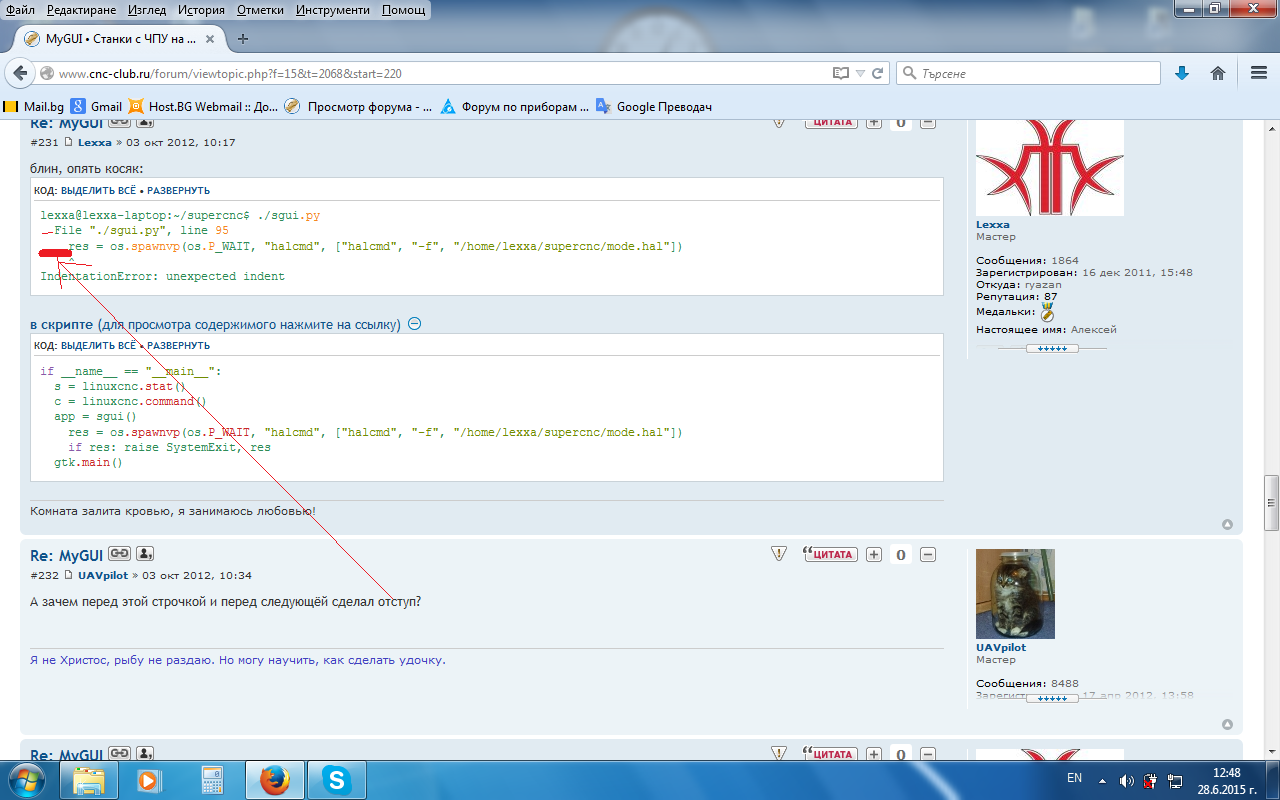
Task: Quote post #232 with ЦИТАТА button
Action: point(831,554)
